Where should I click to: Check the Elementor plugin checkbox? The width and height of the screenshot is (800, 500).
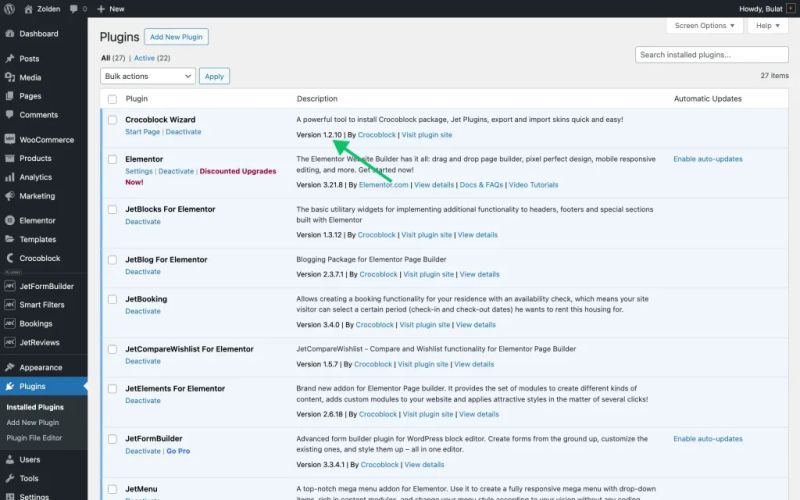pos(112,160)
